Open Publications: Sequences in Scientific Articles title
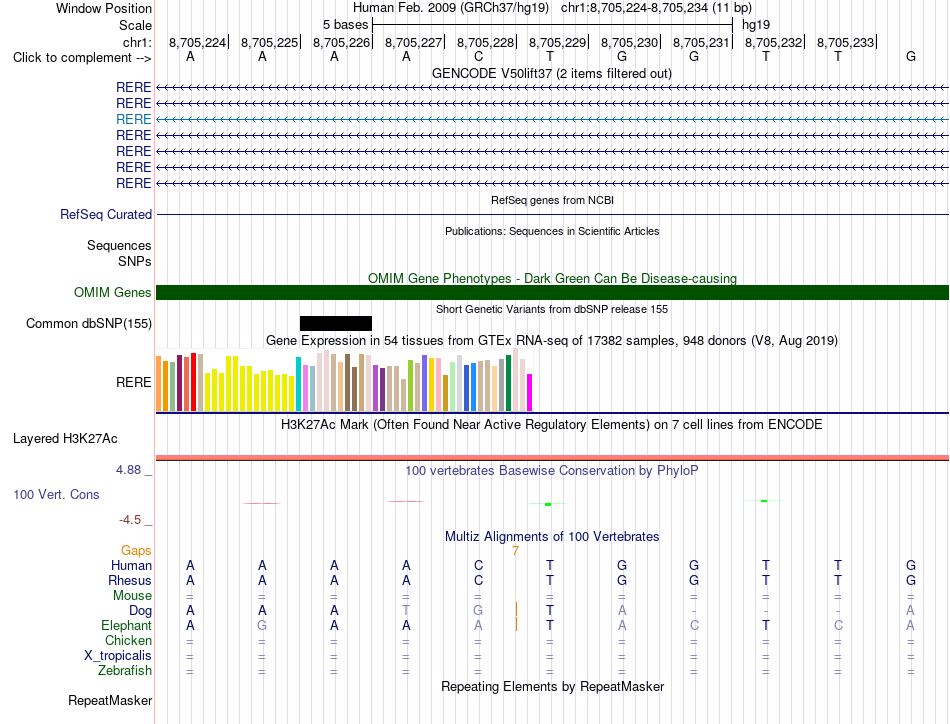The image size is (950, 724). tap(552, 231)
